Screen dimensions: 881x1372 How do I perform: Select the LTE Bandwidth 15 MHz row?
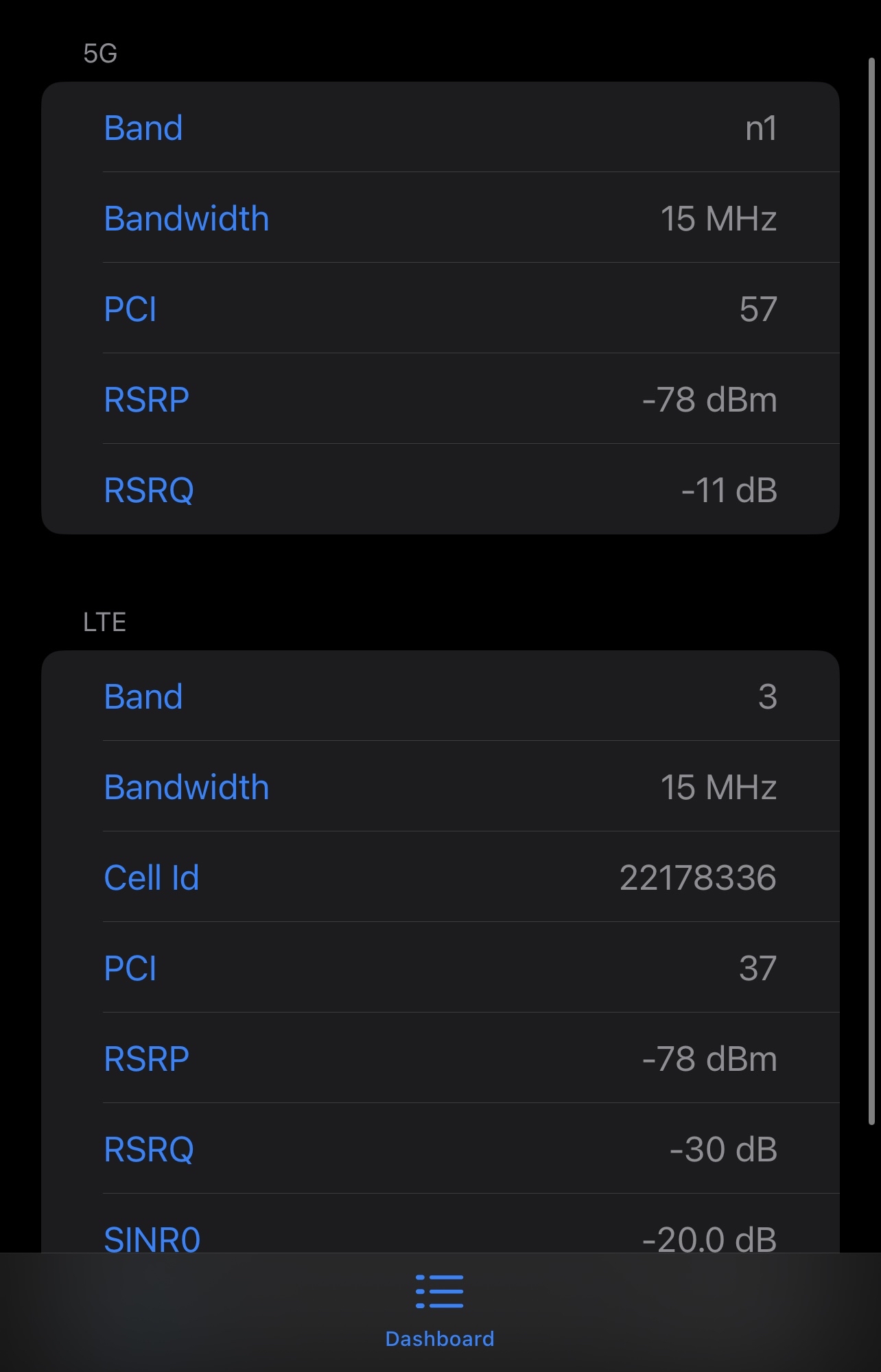pyautogui.click(x=441, y=787)
